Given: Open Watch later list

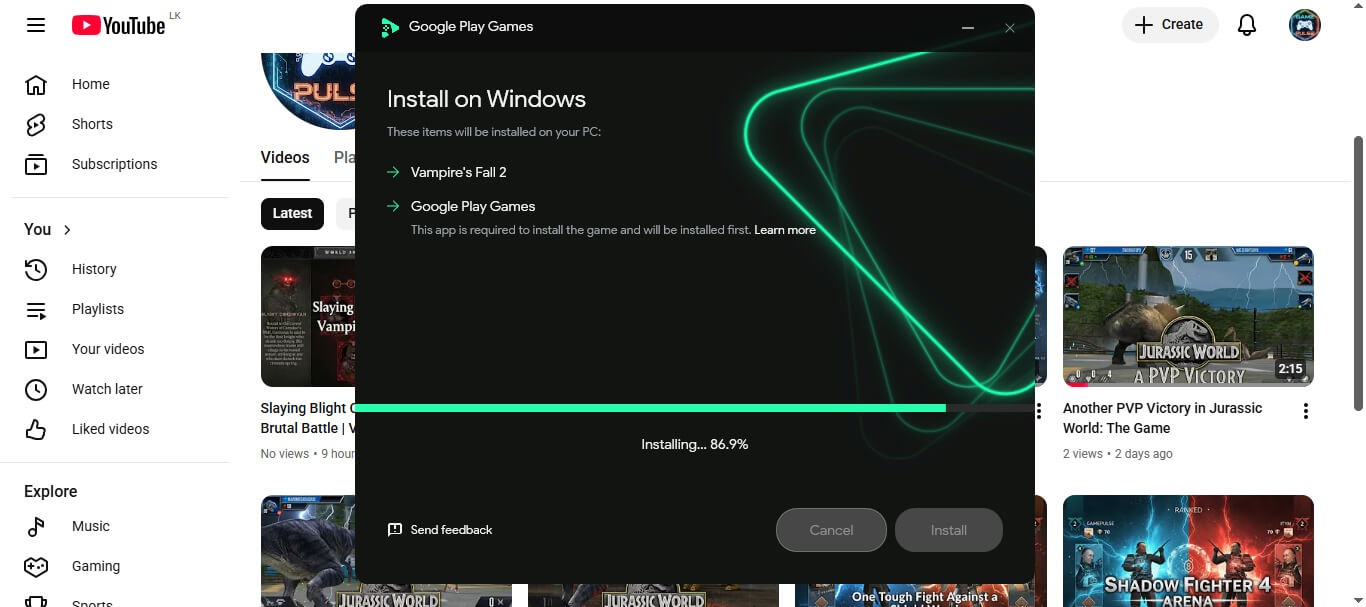Looking at the screenshot, I should click(107, 389).
